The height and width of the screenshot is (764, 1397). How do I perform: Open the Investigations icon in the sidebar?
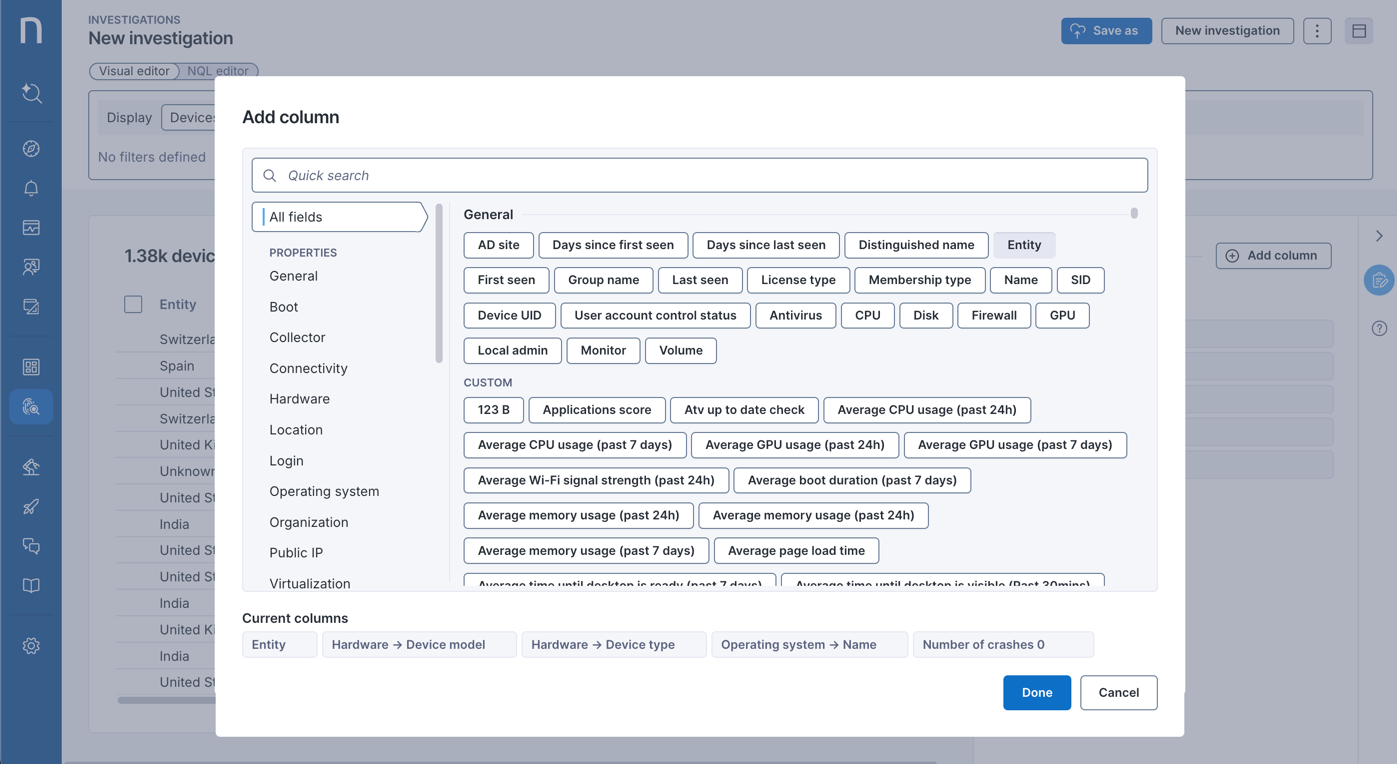31,406
